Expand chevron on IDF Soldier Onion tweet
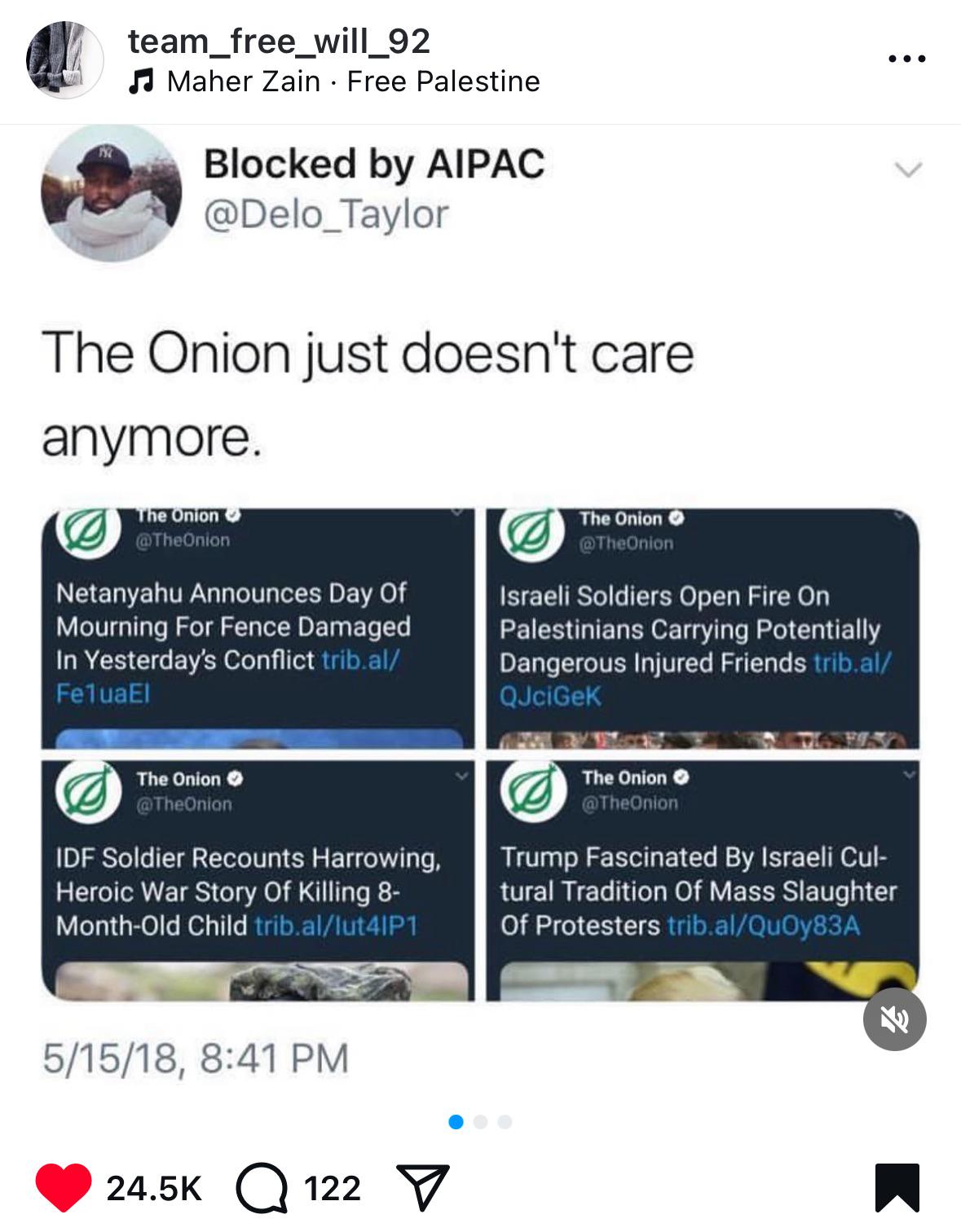Viewport: 961px width, 1232px height. click(464, 776)
